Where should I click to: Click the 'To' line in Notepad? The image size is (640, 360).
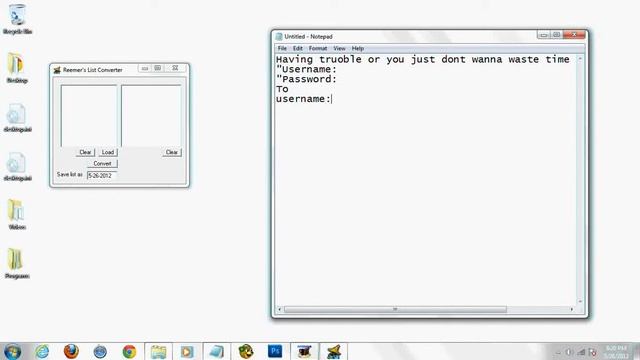pos(282,89)
